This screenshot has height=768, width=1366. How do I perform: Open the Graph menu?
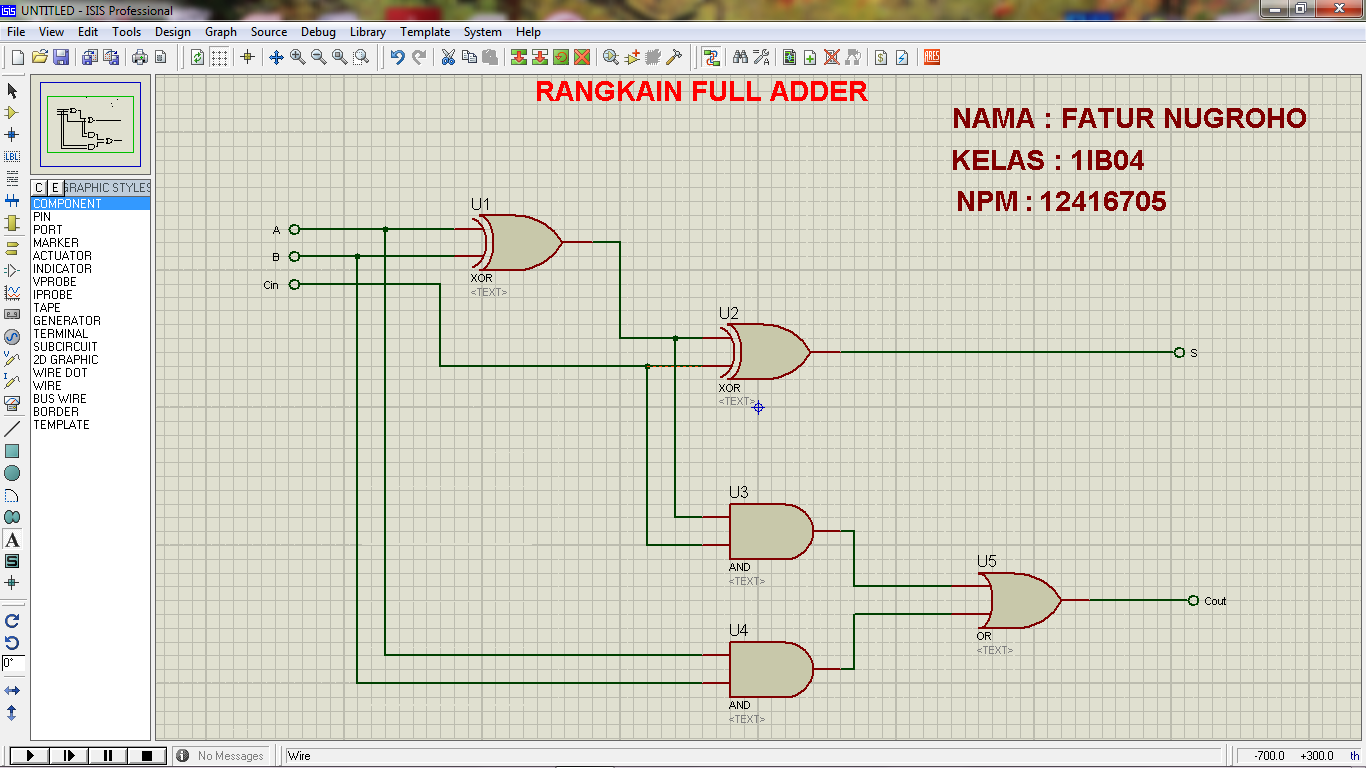click(221, 32)
